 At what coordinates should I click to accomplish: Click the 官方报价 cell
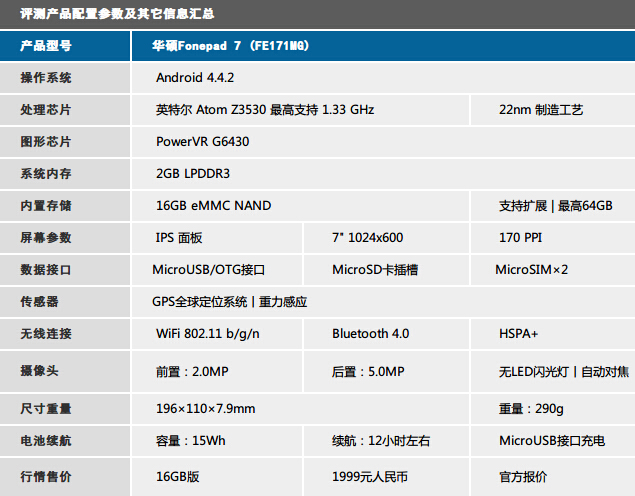click(553, 477)
